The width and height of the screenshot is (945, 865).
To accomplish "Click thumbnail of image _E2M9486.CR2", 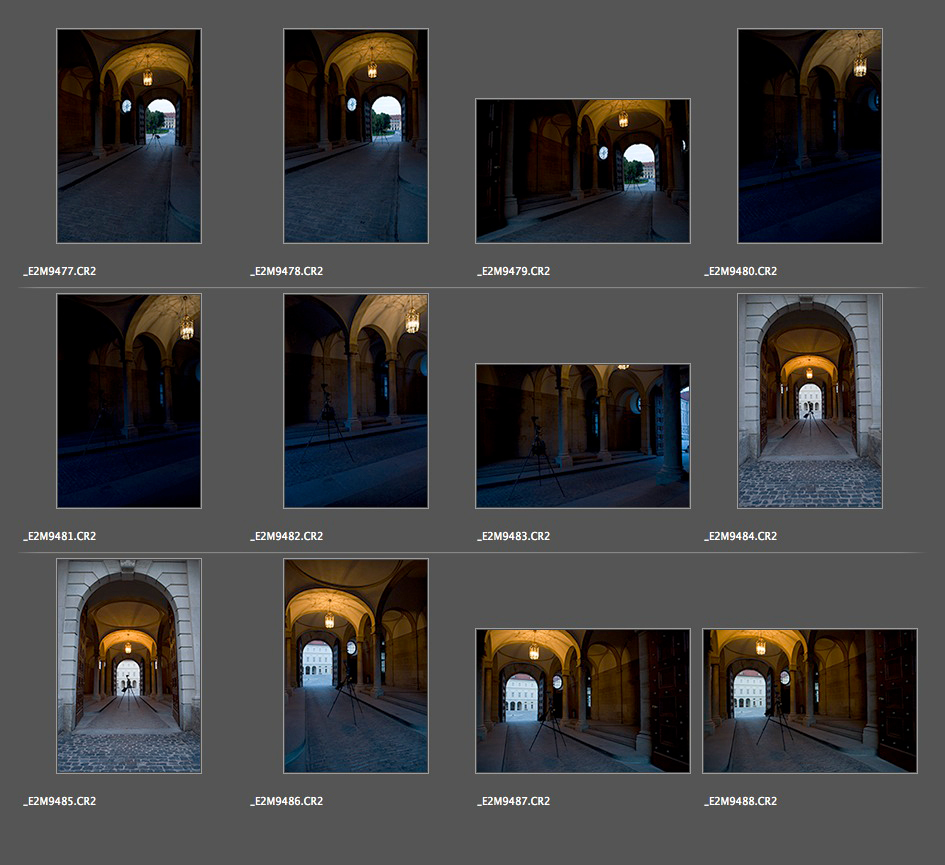I will 356,666.
